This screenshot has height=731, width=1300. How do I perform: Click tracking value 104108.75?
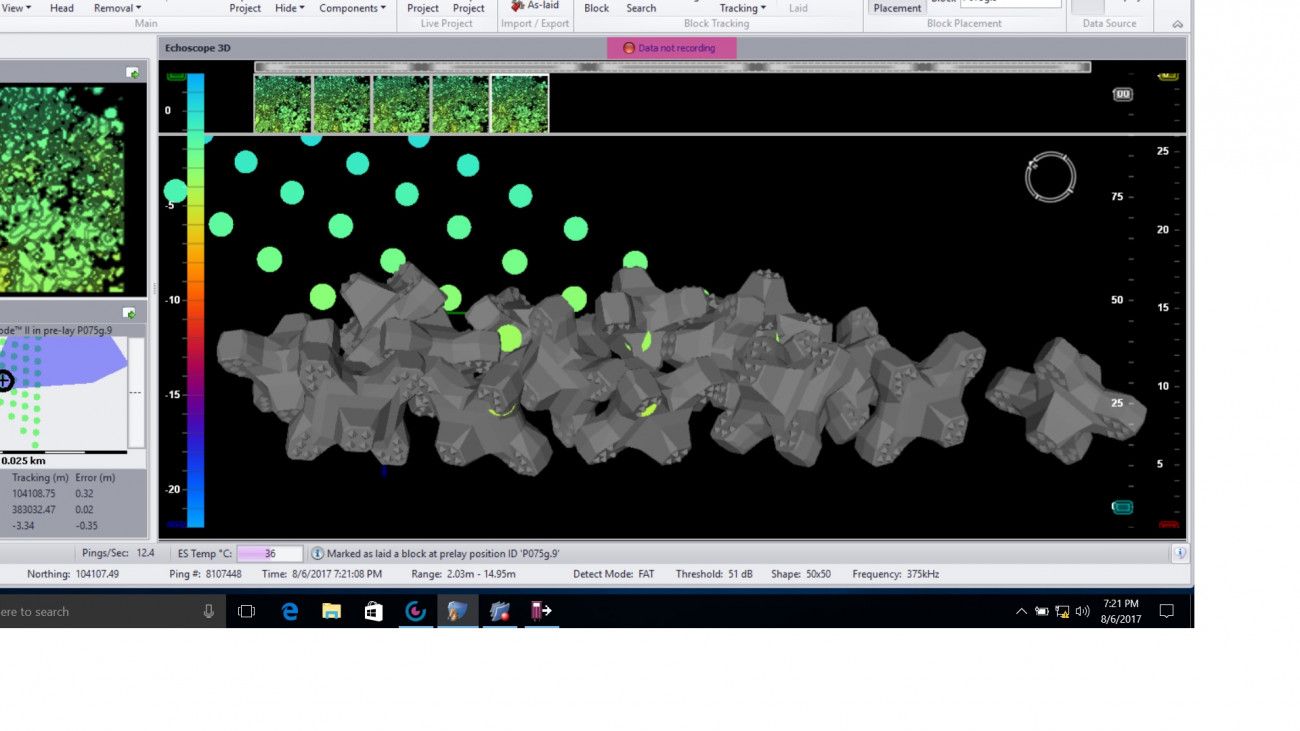34,494
